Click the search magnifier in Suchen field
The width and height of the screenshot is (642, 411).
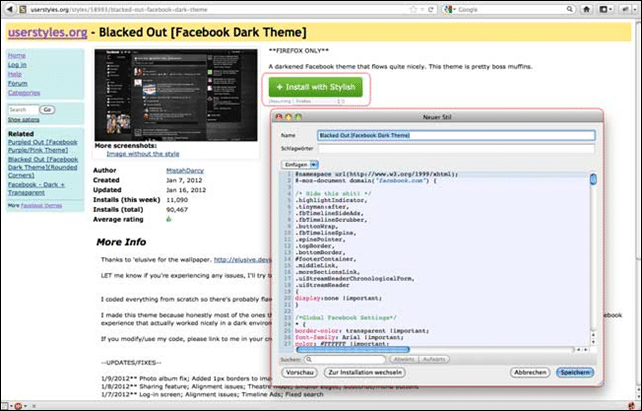tap(309, 359)
